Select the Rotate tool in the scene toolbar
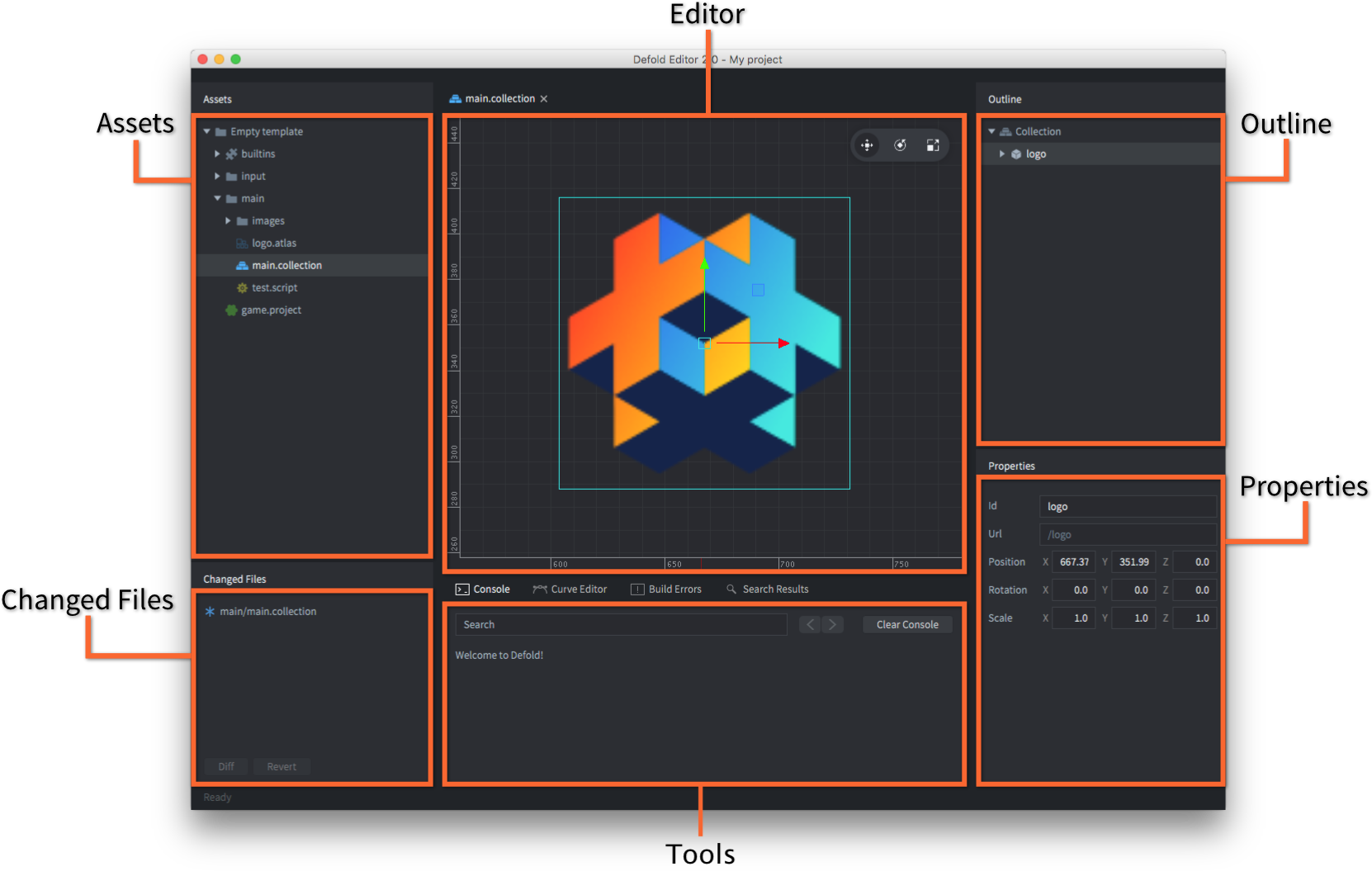Screen dimensions: 1372x876 [x=900, y=144]
